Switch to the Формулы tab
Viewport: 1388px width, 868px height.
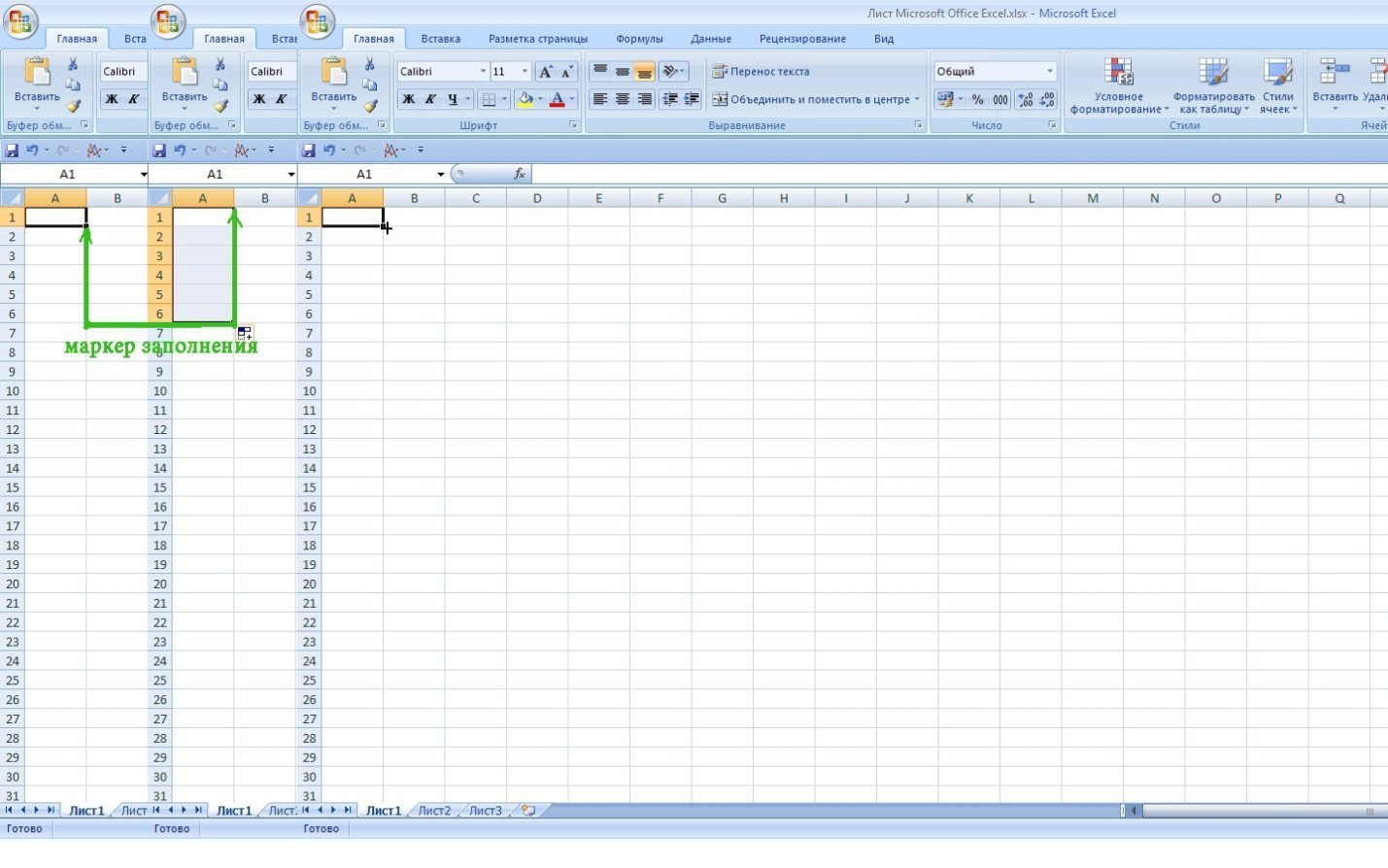click(639, 39)
